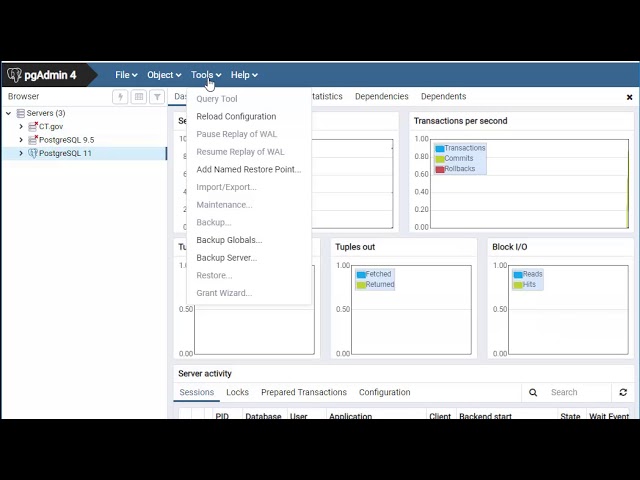Click the Servers group icon
640x480 pixels.
[x=20, y=113]
